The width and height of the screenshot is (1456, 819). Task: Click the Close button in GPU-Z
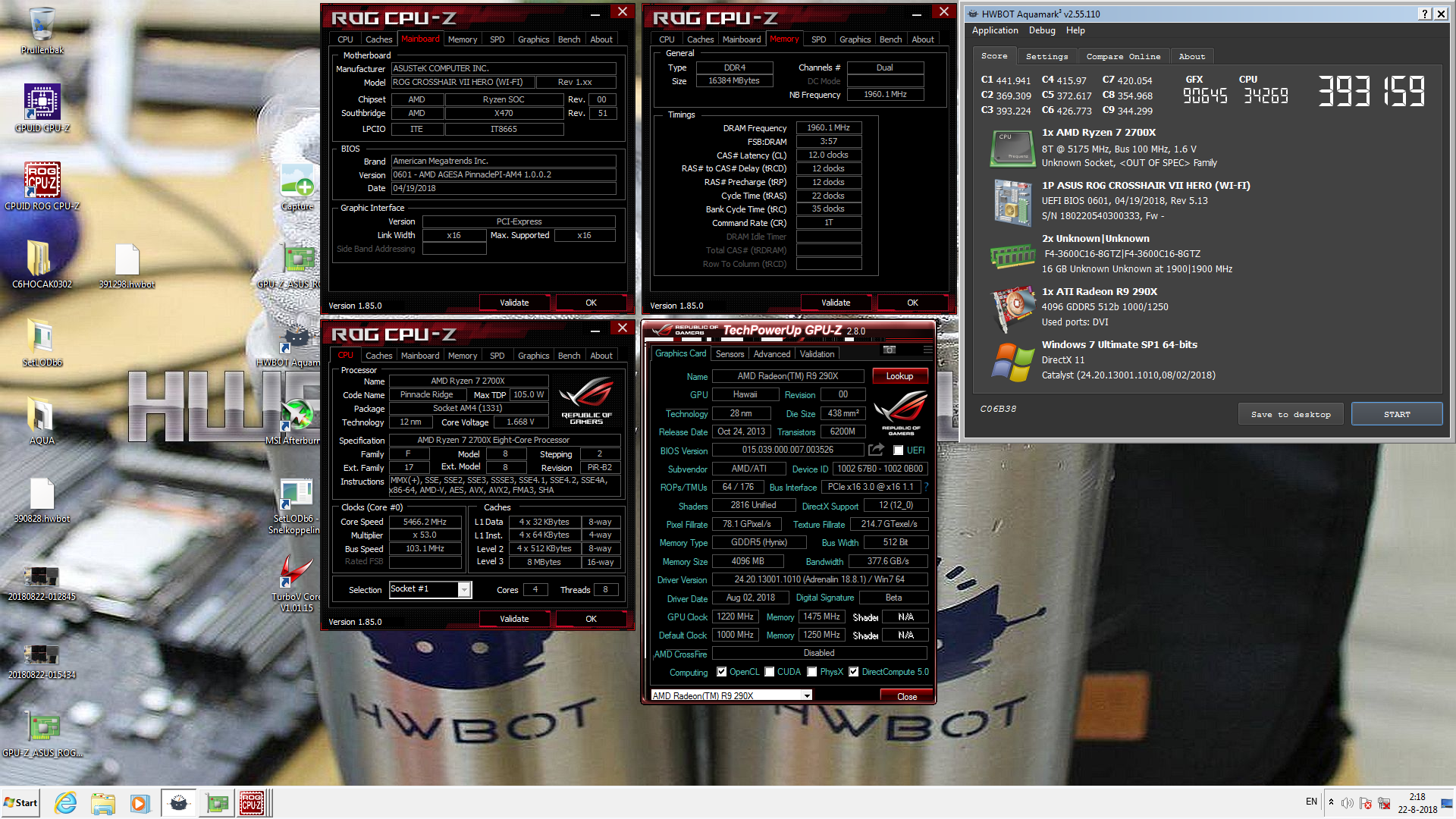907,696
